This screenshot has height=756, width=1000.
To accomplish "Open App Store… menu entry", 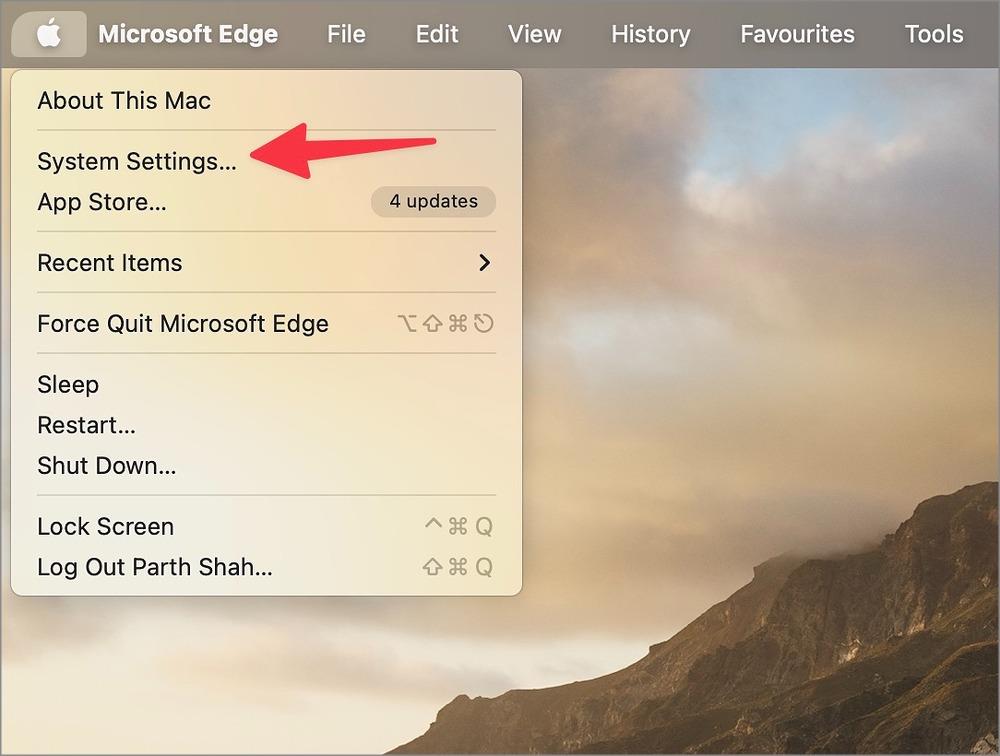I will pyautogui.click(x=267, y=202).
